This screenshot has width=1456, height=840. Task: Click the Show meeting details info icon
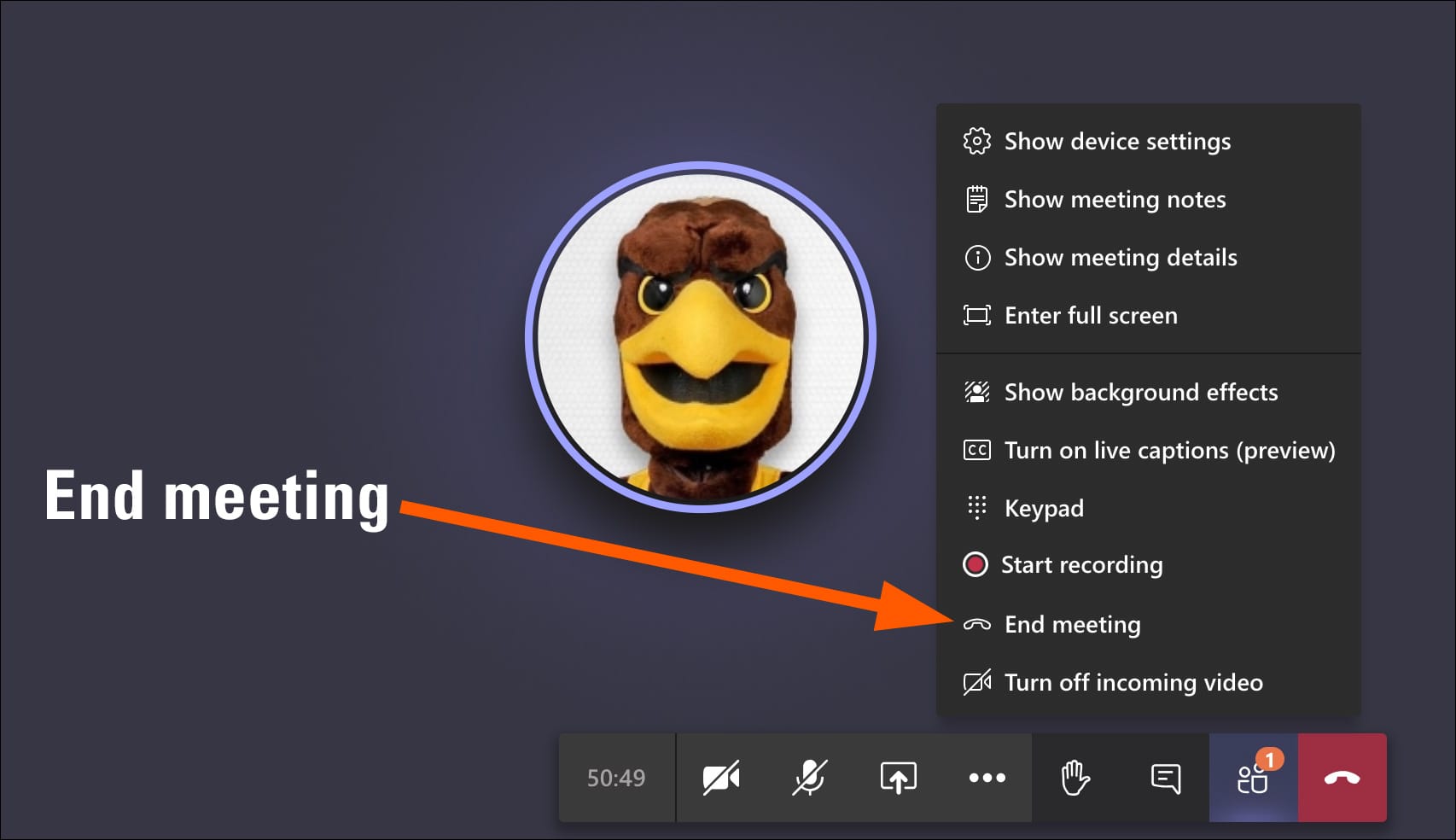pos(977,257)
